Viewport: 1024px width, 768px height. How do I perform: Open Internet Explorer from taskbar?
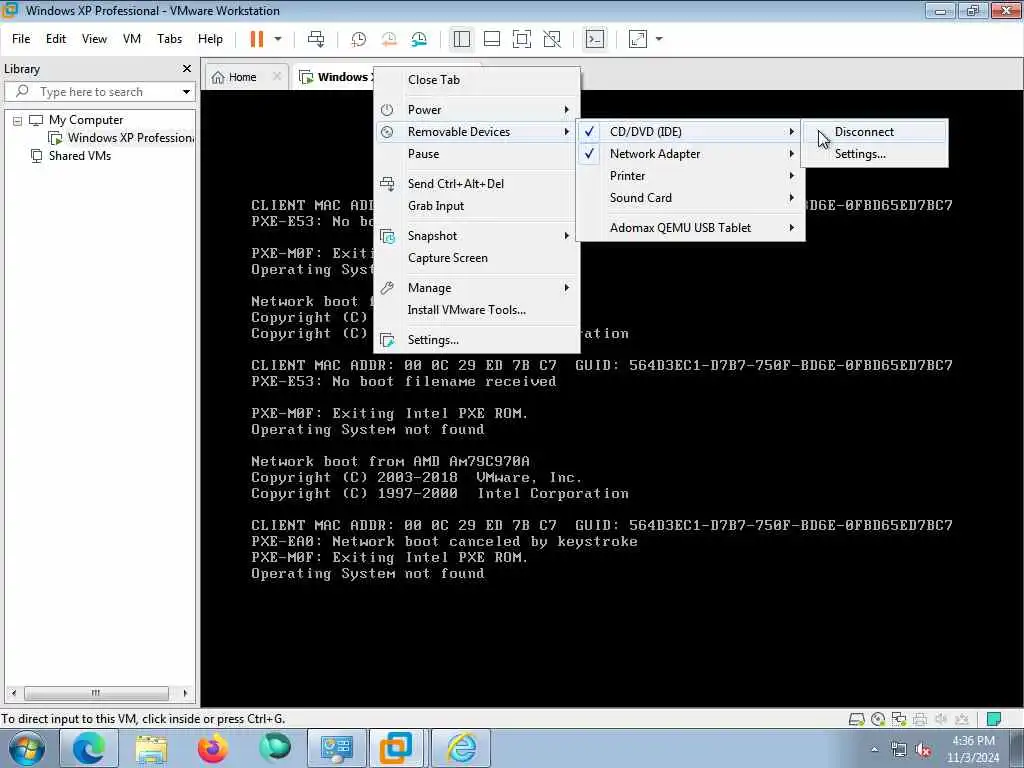coord(461,748)
